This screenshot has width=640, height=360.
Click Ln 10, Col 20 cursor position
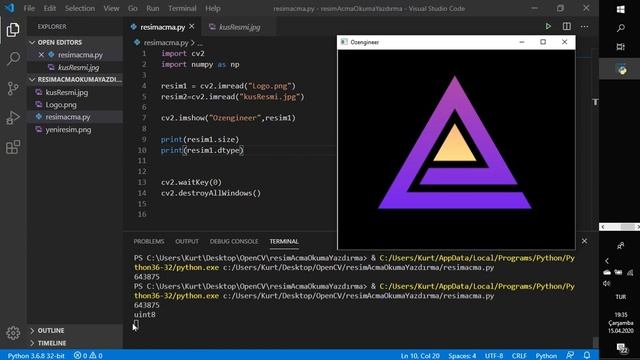point(420,356)
